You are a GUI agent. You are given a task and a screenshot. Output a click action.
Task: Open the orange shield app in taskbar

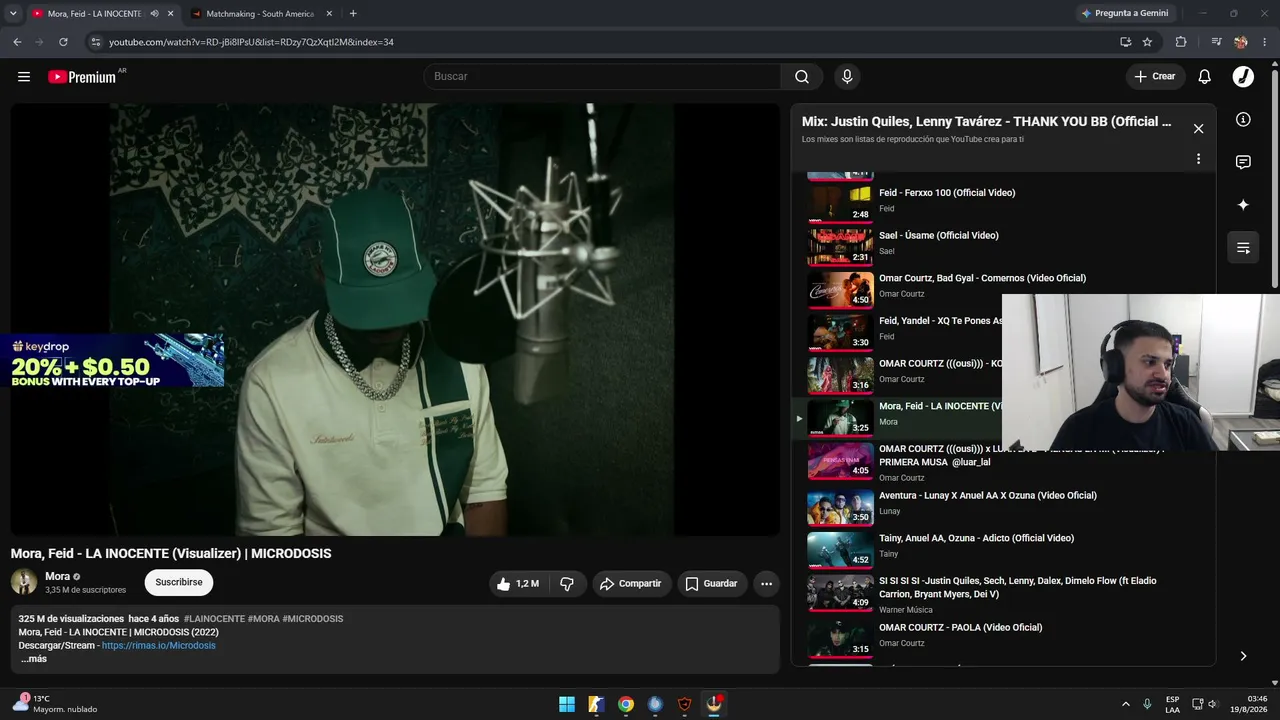coord(684,704)
